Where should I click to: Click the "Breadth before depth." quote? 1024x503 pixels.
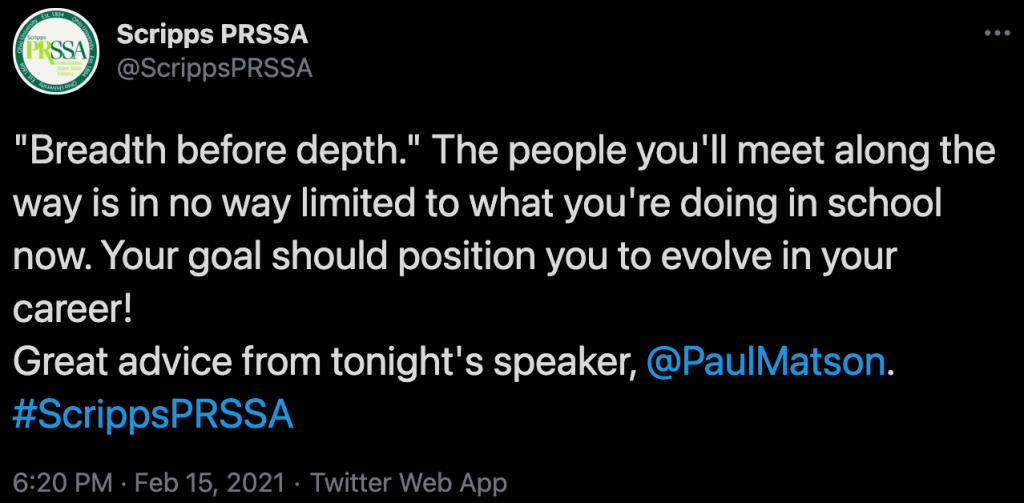click(x=214, y=153)
